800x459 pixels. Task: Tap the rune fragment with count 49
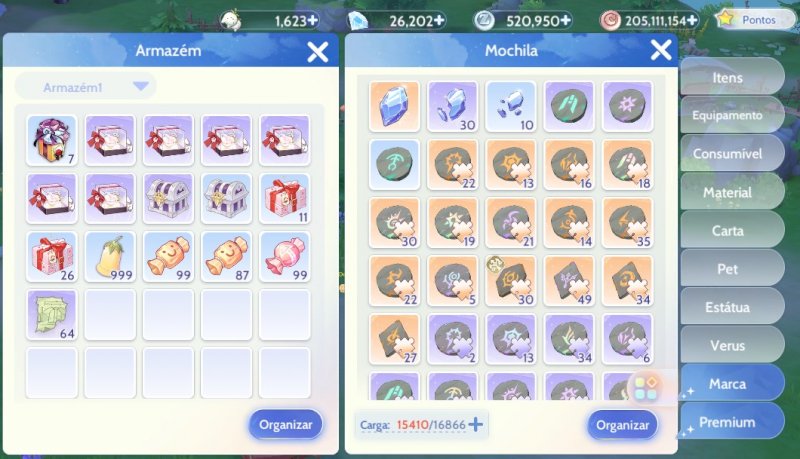(x=569, y=281)
